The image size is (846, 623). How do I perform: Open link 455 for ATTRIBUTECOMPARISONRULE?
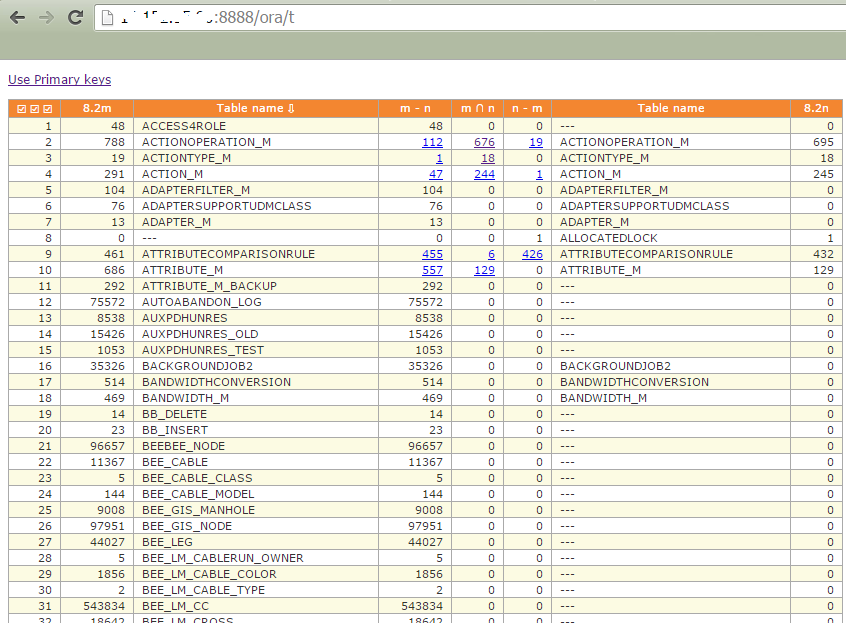432,254
